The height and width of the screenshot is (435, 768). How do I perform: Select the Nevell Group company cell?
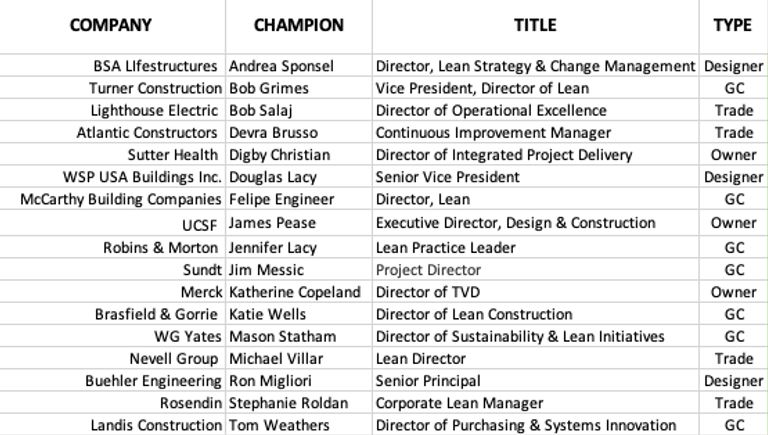[x=173, y=358]
